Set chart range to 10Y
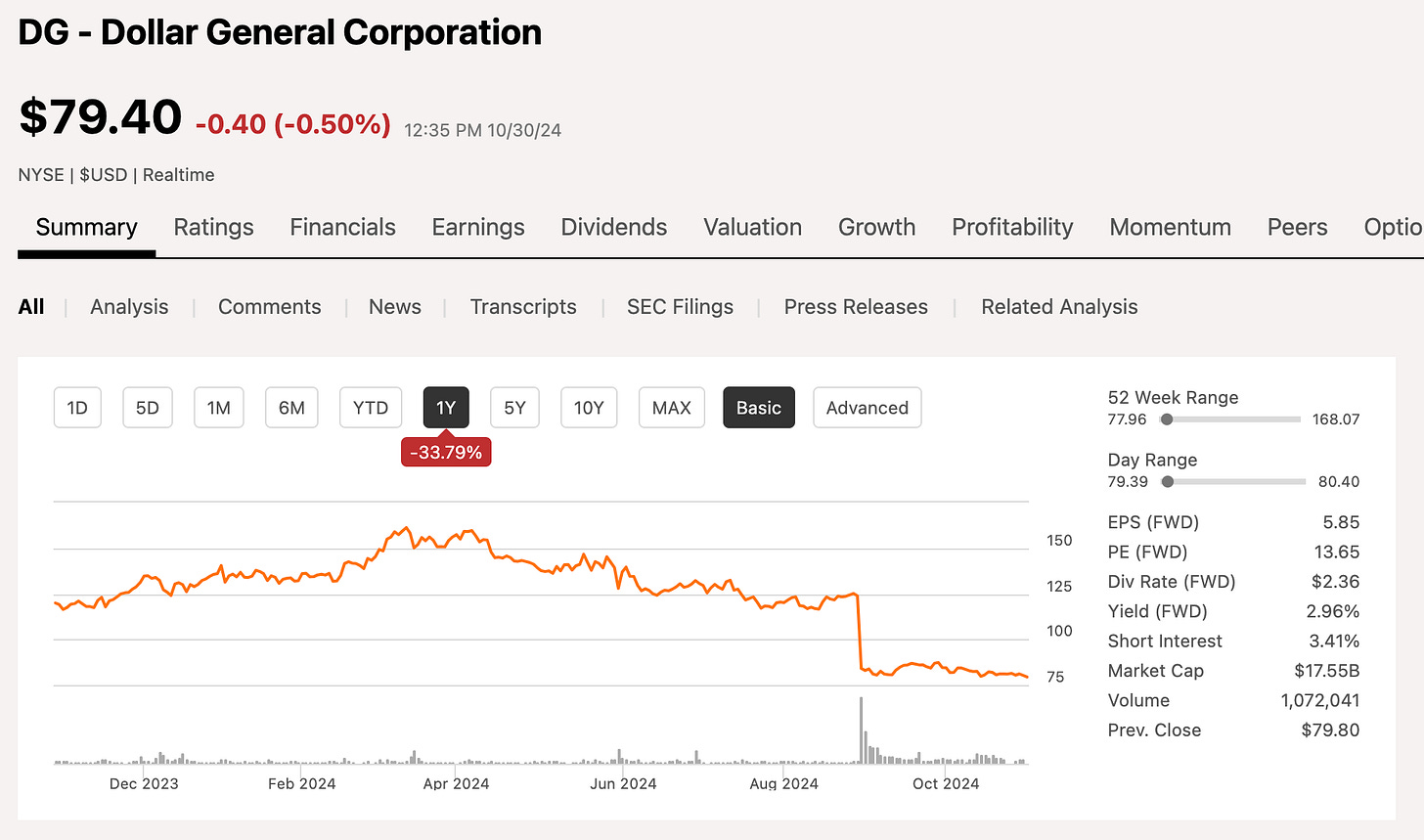Image resolution: width=1424 pixels, height=840 pixels. coord(589,408)
